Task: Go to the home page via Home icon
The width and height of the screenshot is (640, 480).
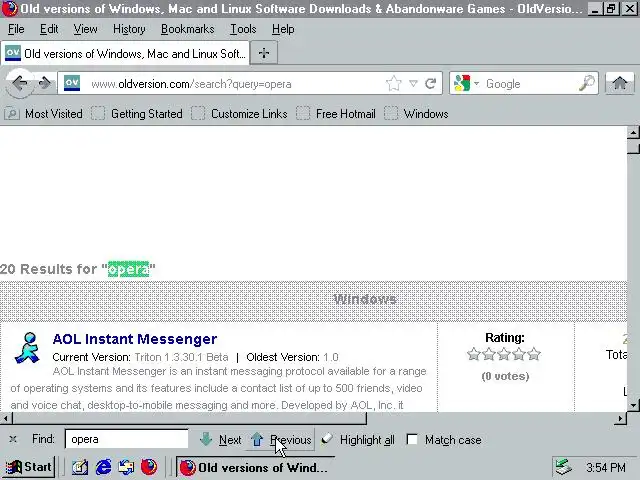Action: tap(619, 83)
